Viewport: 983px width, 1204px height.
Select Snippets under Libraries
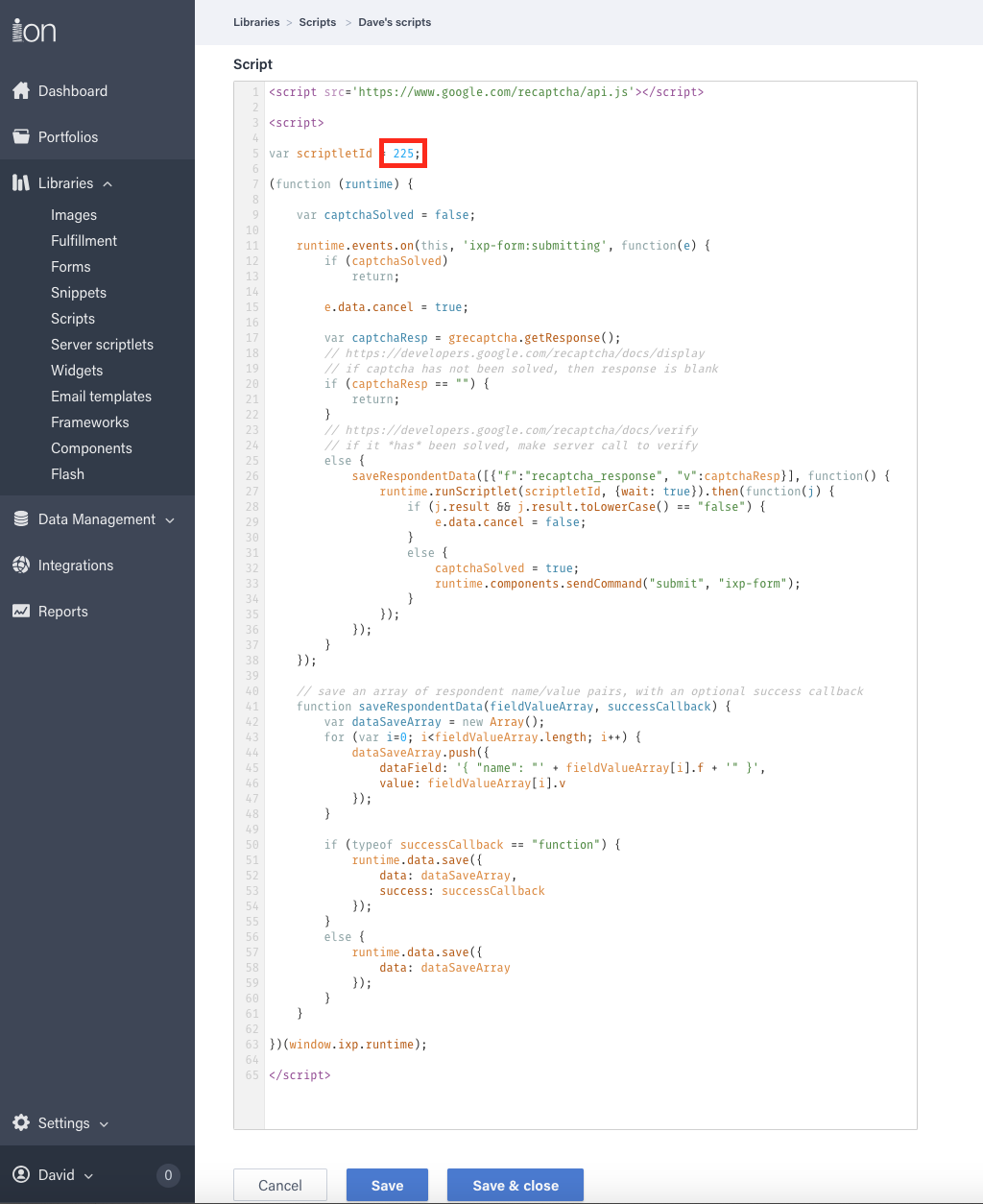(x=79, y=293)
